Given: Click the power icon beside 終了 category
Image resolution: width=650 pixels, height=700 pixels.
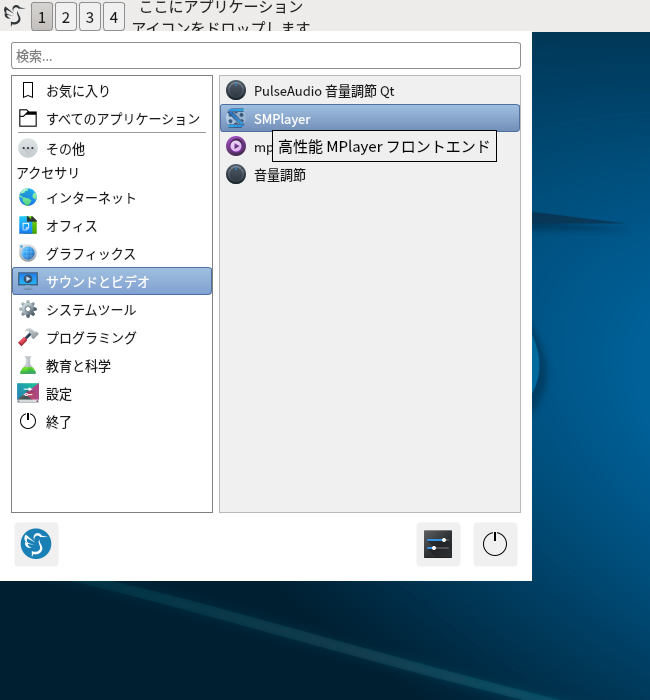Looking at the screenshot, I should click(28, 421).
